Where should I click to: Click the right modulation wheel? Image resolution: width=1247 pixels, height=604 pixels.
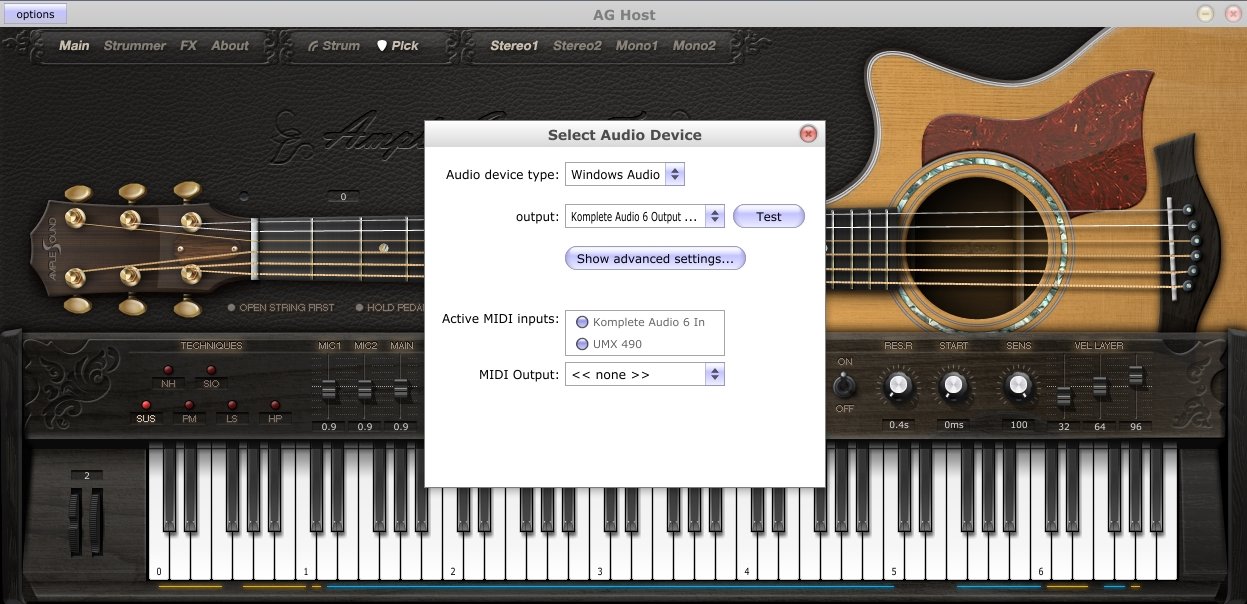96,522
